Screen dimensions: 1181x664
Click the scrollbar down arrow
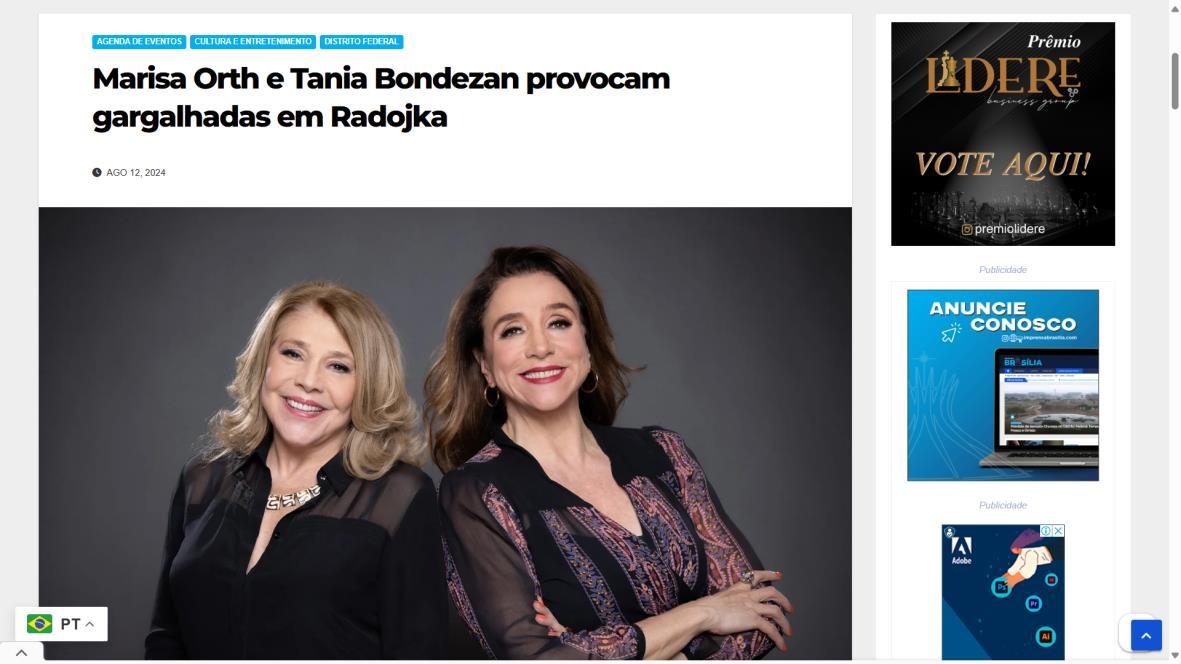click(x=1175, y=656)
